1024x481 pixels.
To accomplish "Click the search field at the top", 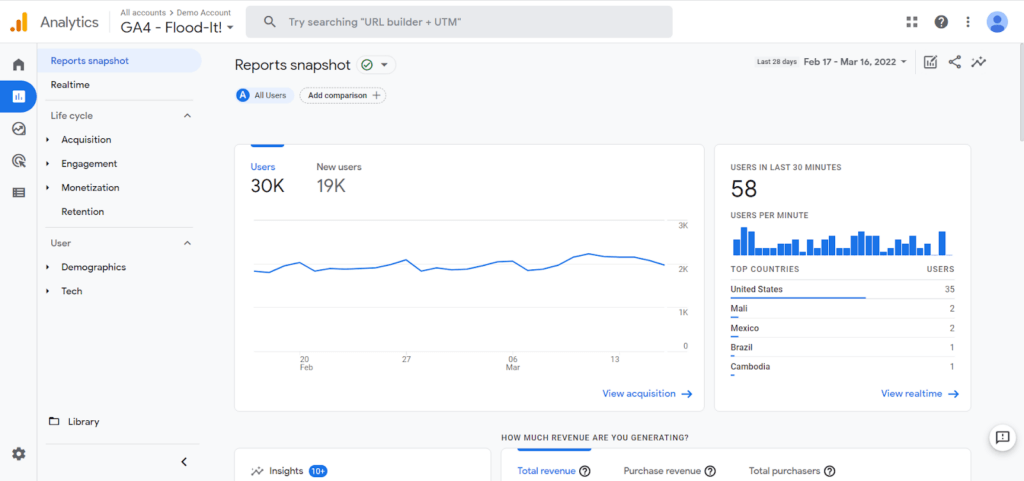I will point(459,22).
